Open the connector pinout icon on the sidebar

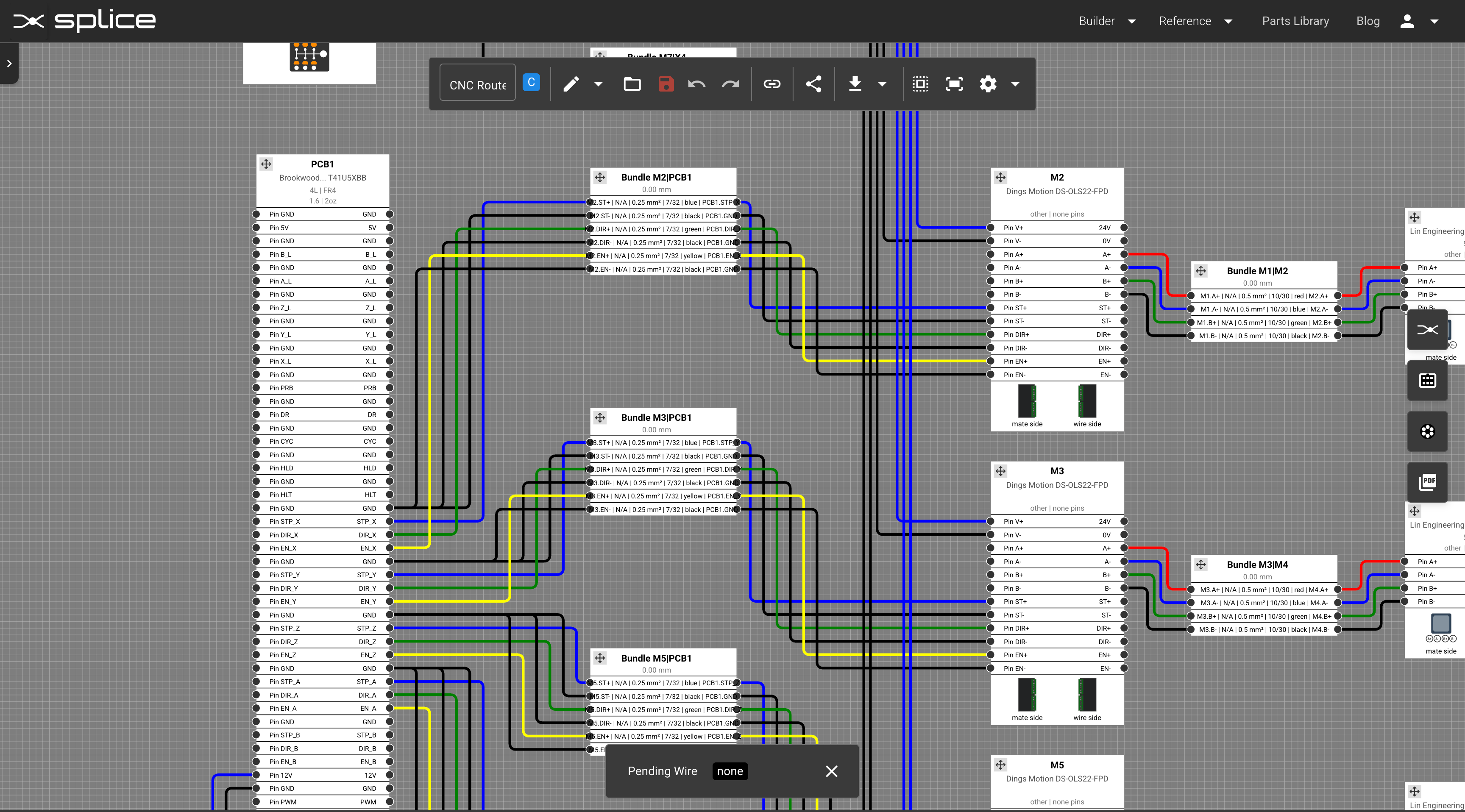[1427, 381]
